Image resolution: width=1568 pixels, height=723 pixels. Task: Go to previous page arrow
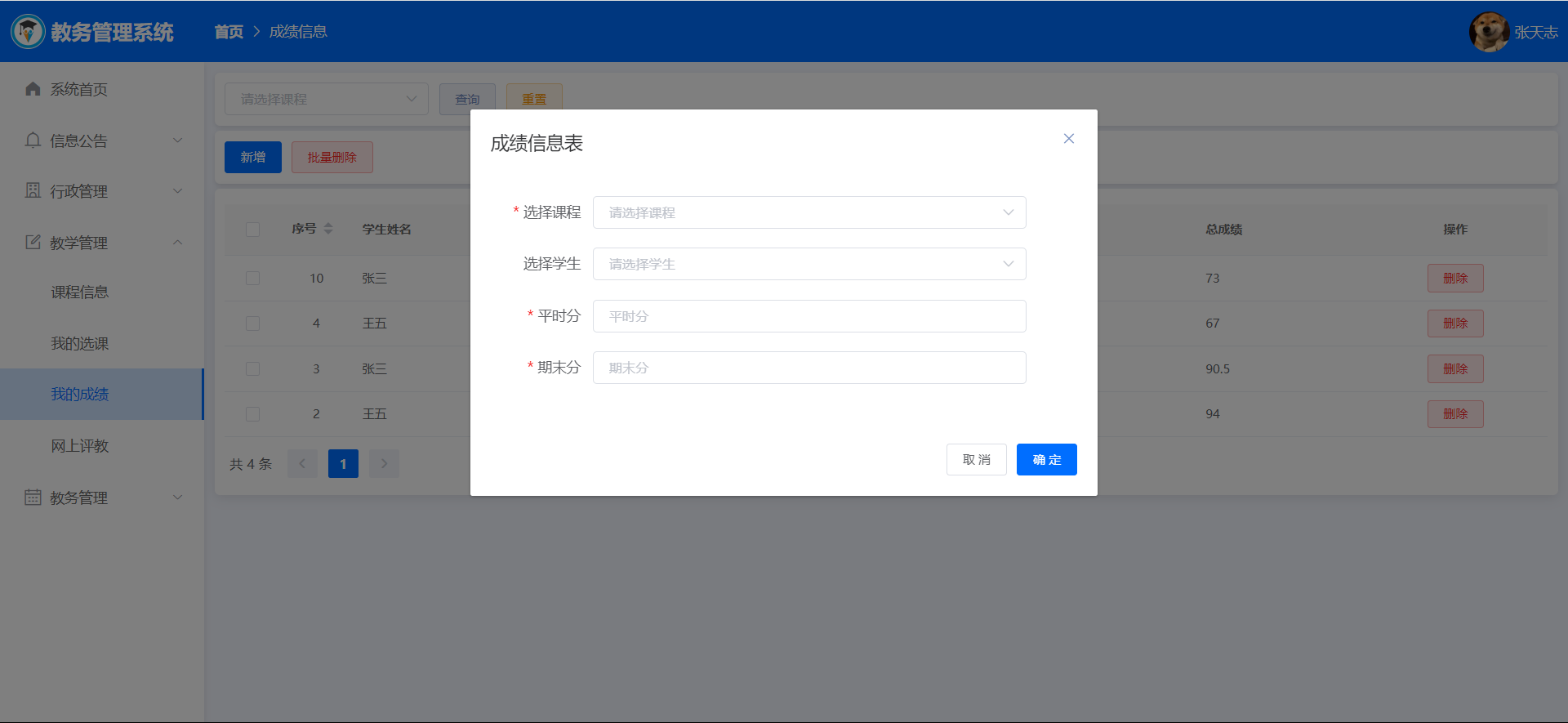coord(302,464)
